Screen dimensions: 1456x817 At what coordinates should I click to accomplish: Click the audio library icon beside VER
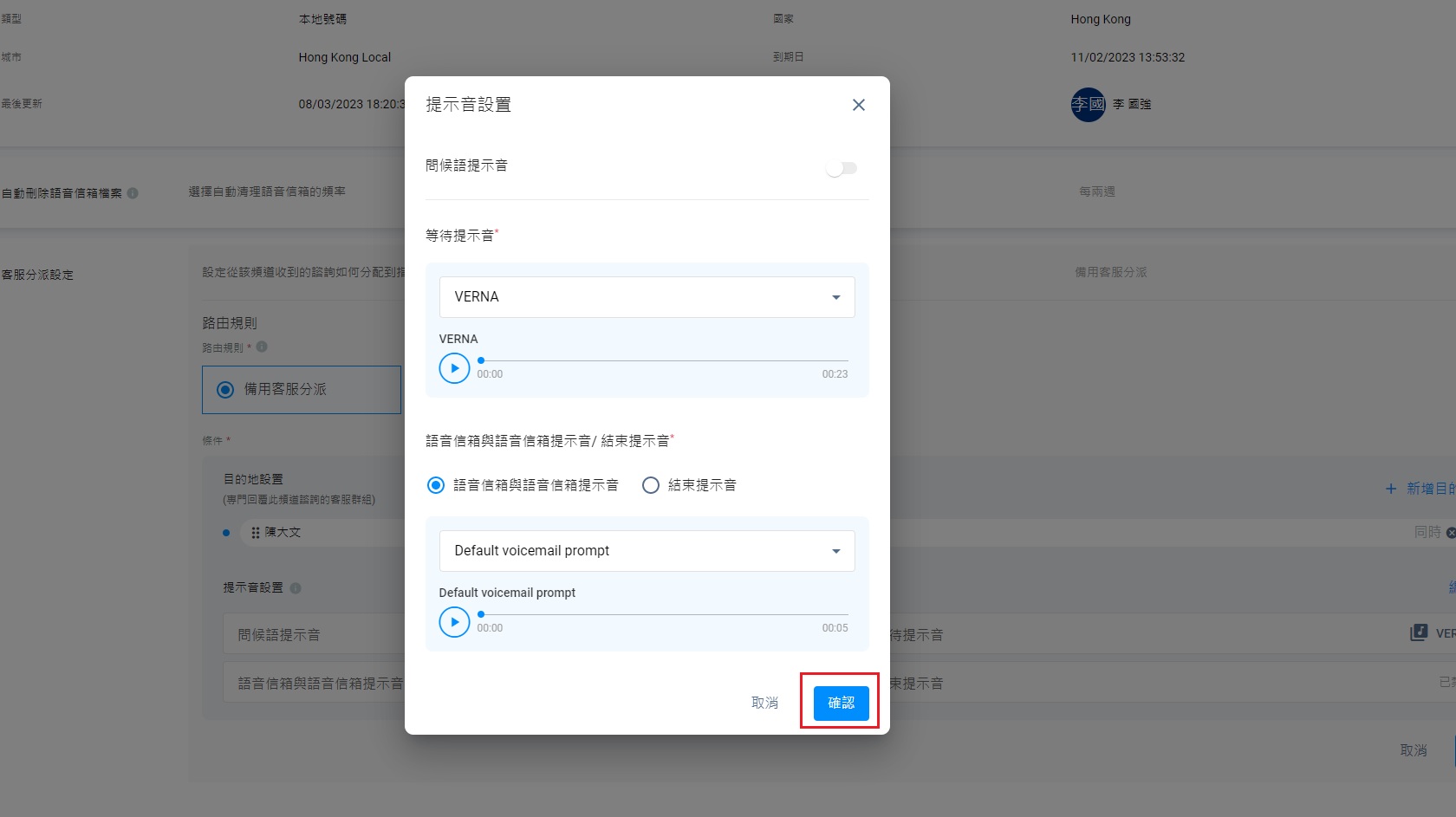tap(1419, 632)
